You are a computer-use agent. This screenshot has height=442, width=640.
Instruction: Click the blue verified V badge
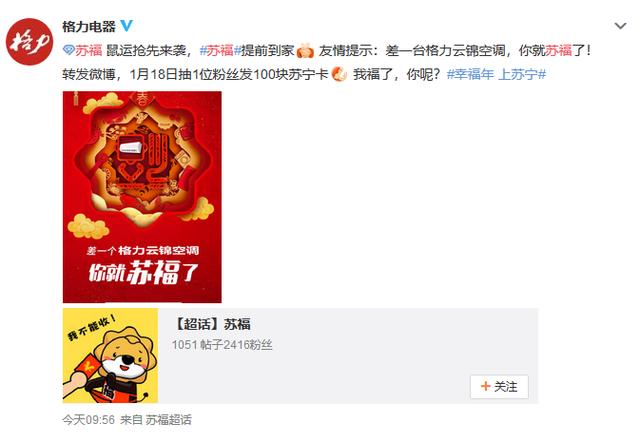[127, 26]
